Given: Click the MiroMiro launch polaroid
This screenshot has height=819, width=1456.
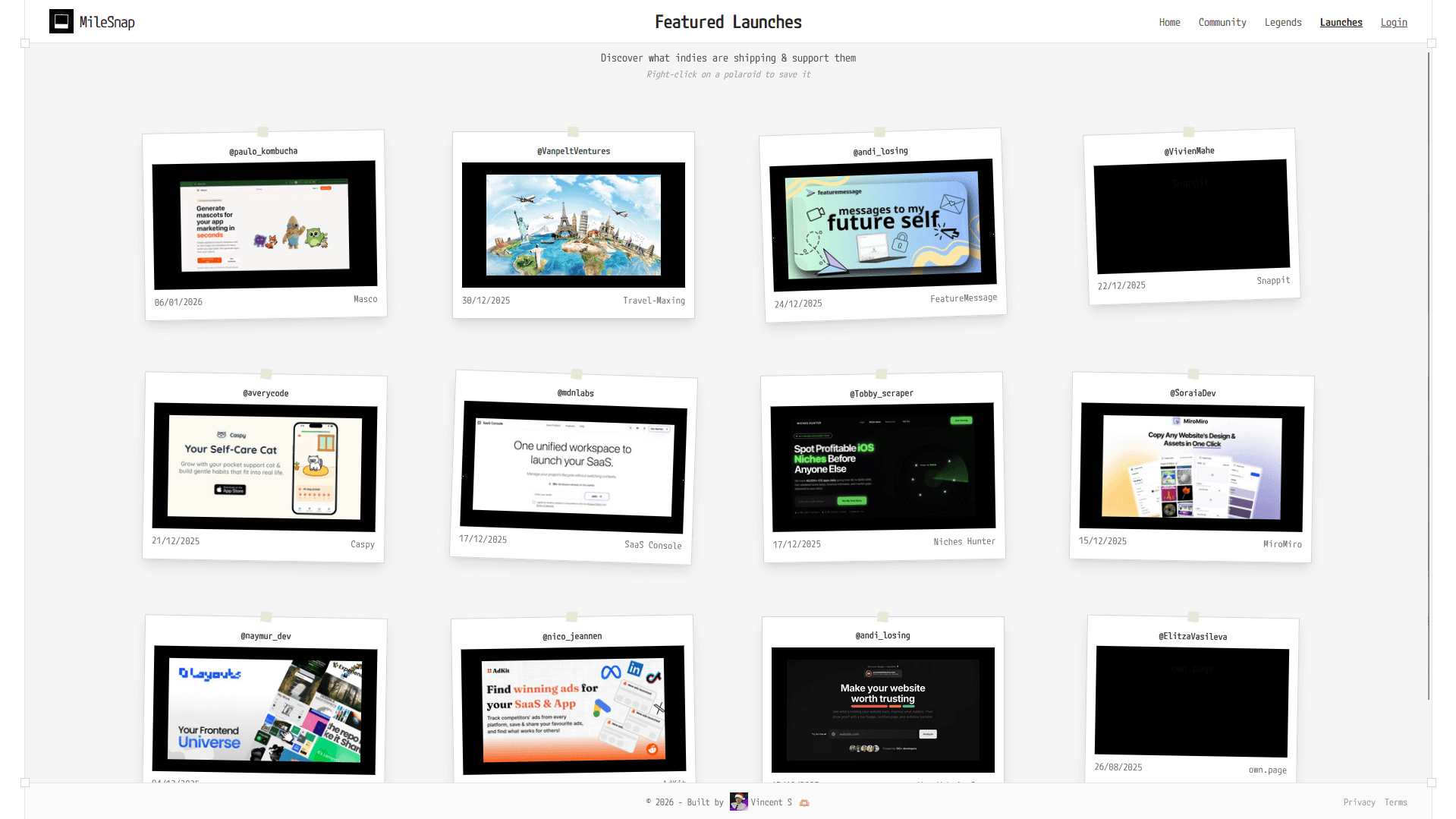Looking at the screenshot, I should tap(1191, 467).
